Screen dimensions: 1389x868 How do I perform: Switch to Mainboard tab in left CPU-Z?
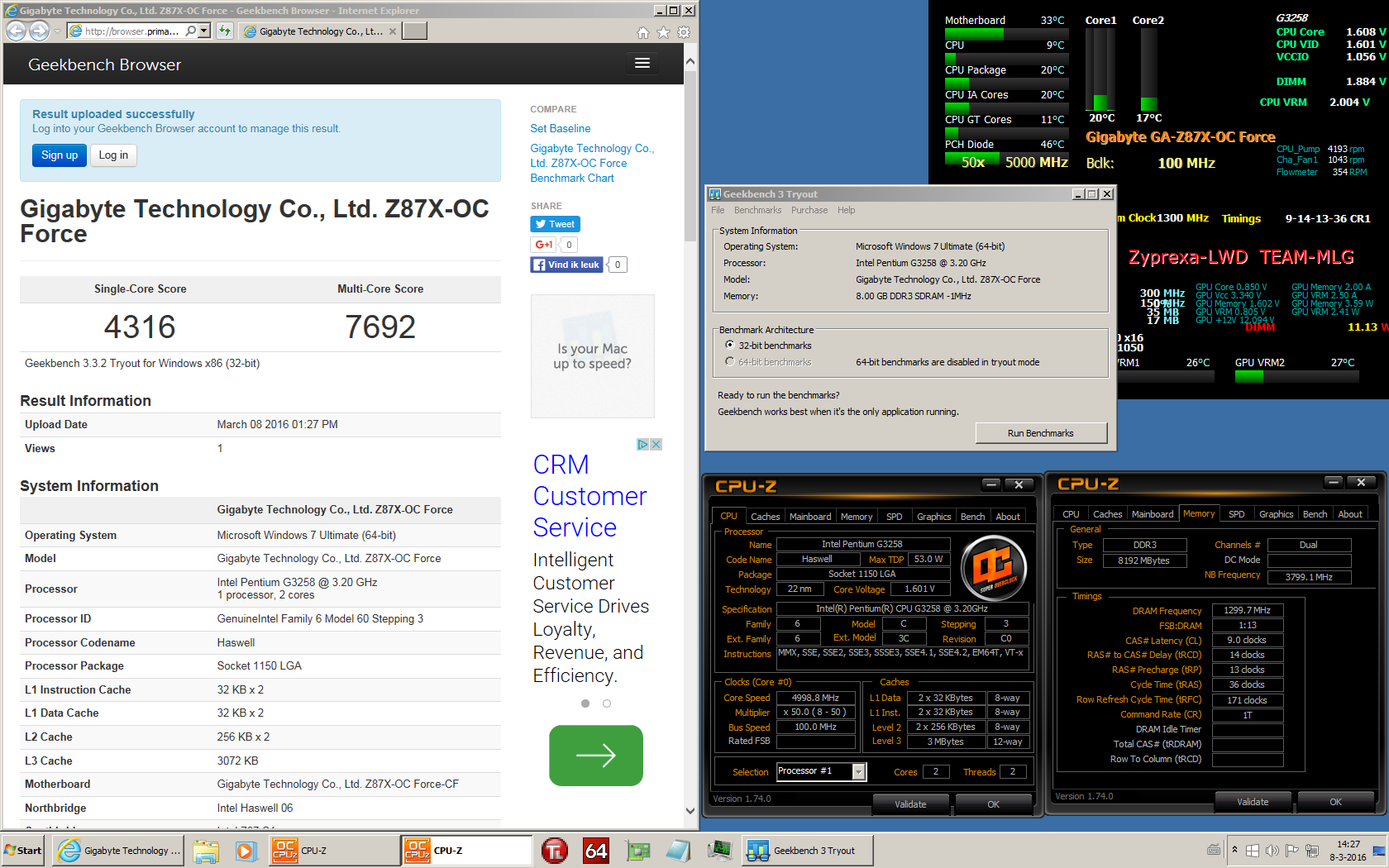810,517
